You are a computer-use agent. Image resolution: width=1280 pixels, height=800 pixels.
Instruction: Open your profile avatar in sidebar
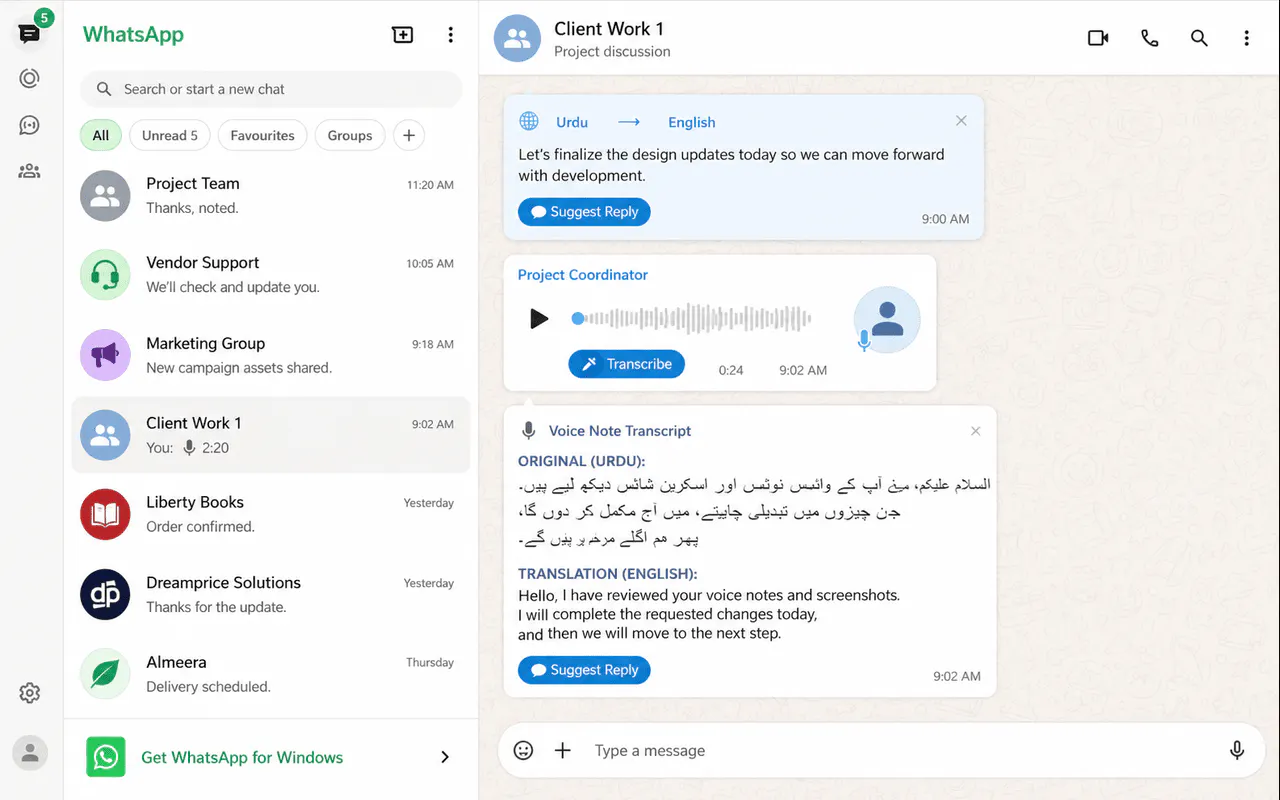click(x=30, y=753)
